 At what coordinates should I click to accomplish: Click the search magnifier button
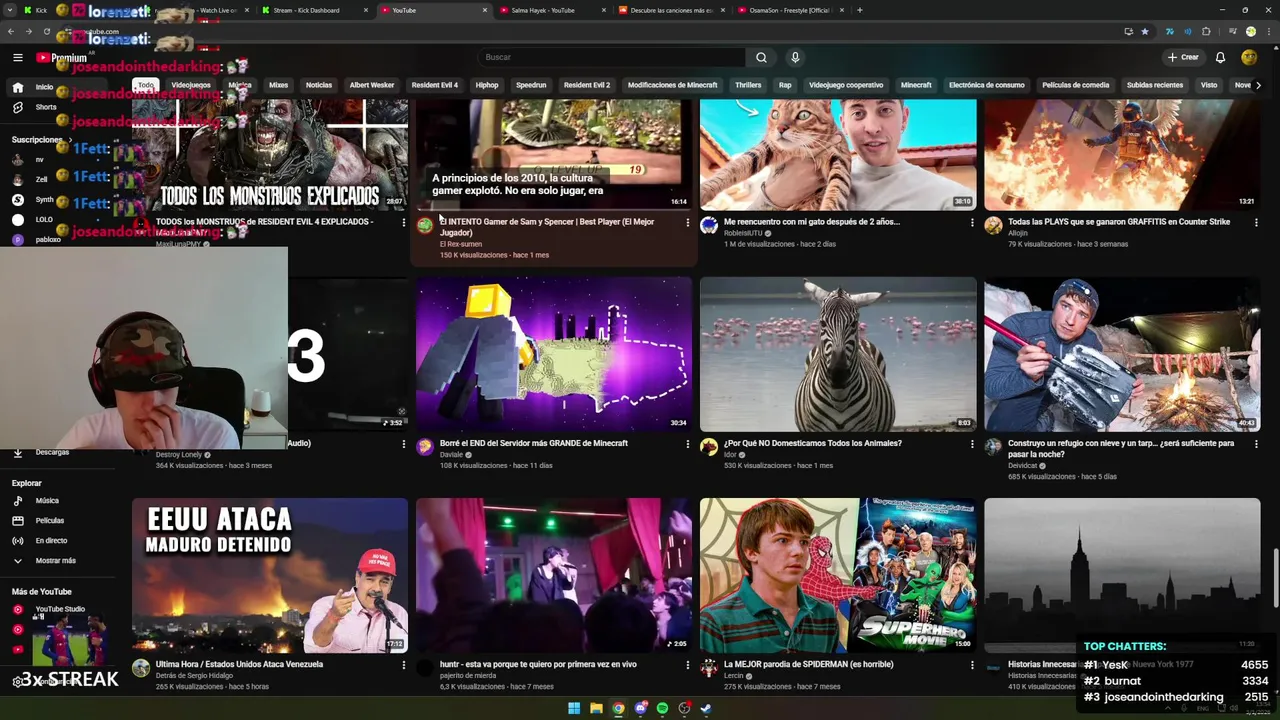tap(761, 57)
